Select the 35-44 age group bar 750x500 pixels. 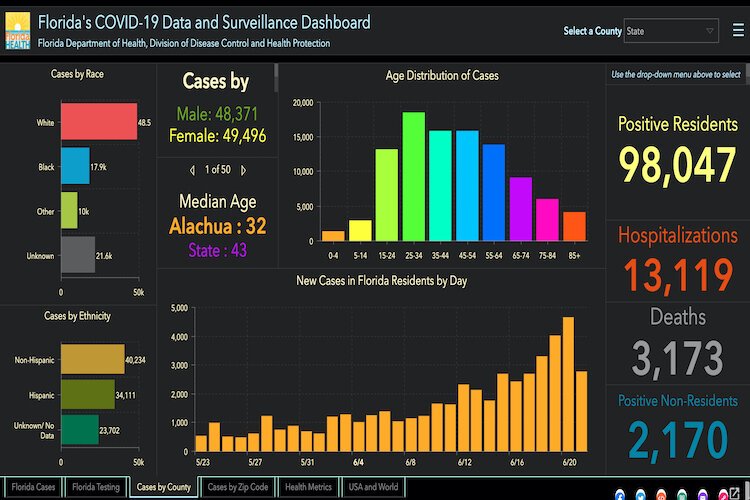pyautogui.click(x=441, y=186)
